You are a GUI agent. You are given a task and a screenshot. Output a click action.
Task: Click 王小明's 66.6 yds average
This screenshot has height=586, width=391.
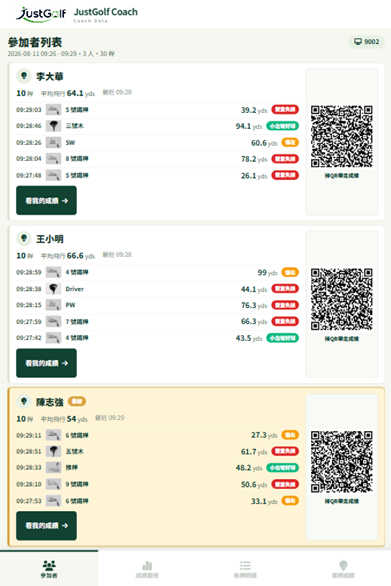pos(81,256)
